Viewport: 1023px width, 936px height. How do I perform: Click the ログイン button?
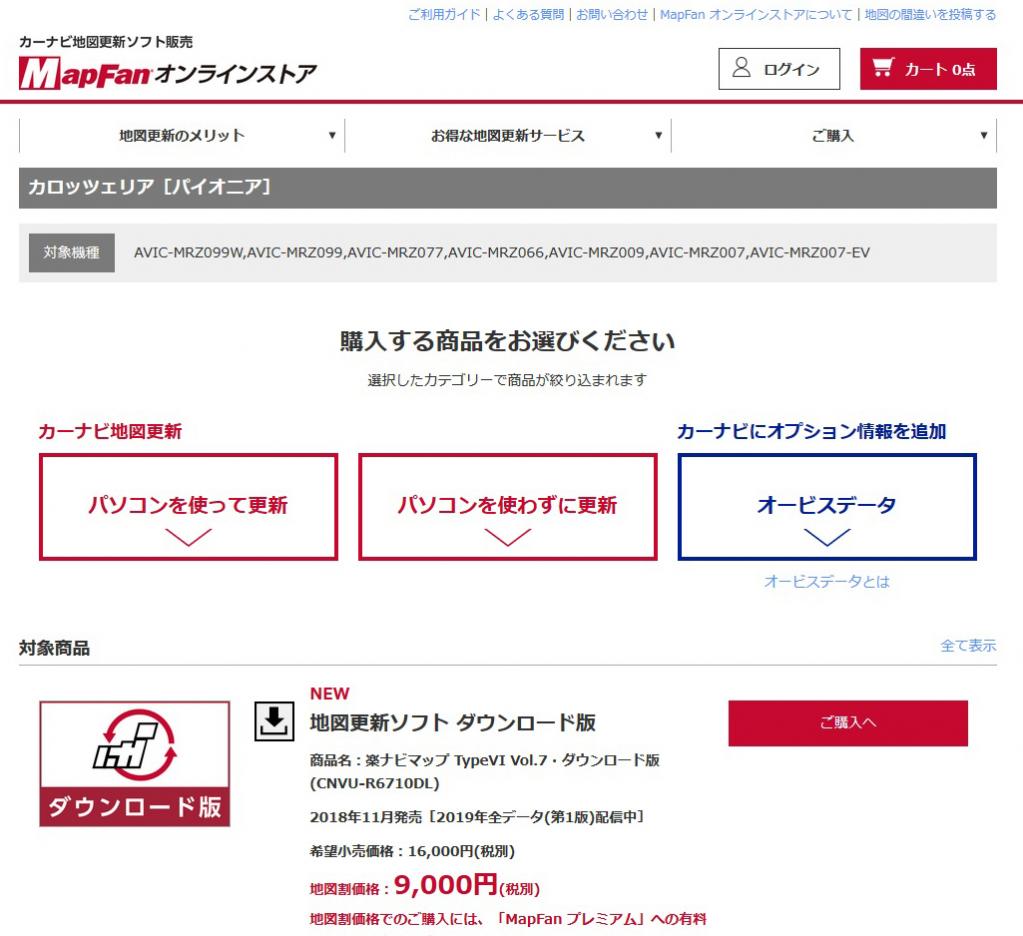779,68
